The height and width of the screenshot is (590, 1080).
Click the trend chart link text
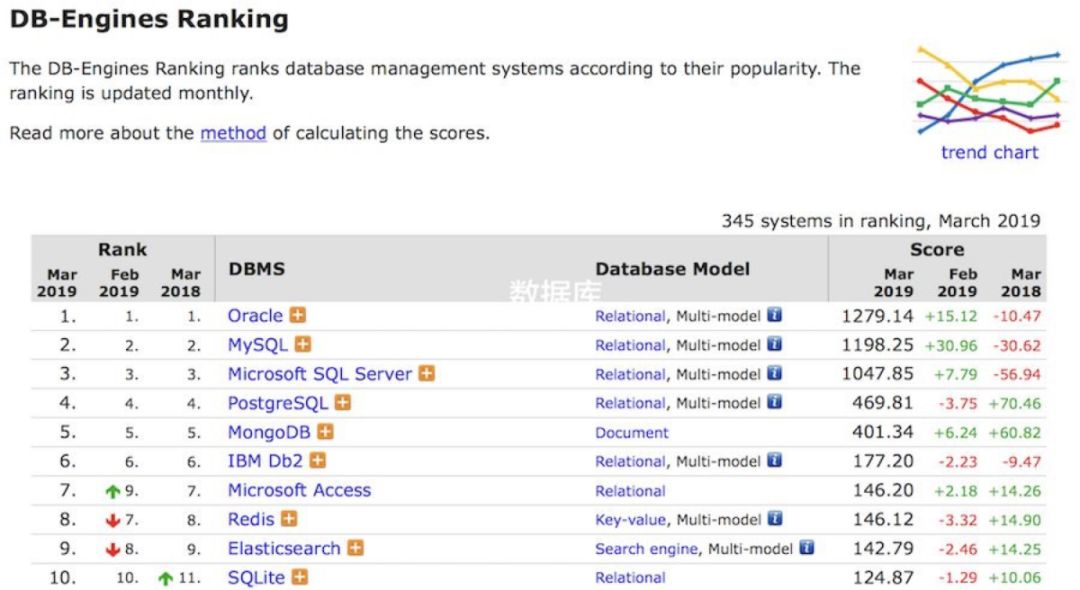coord(989,152)
